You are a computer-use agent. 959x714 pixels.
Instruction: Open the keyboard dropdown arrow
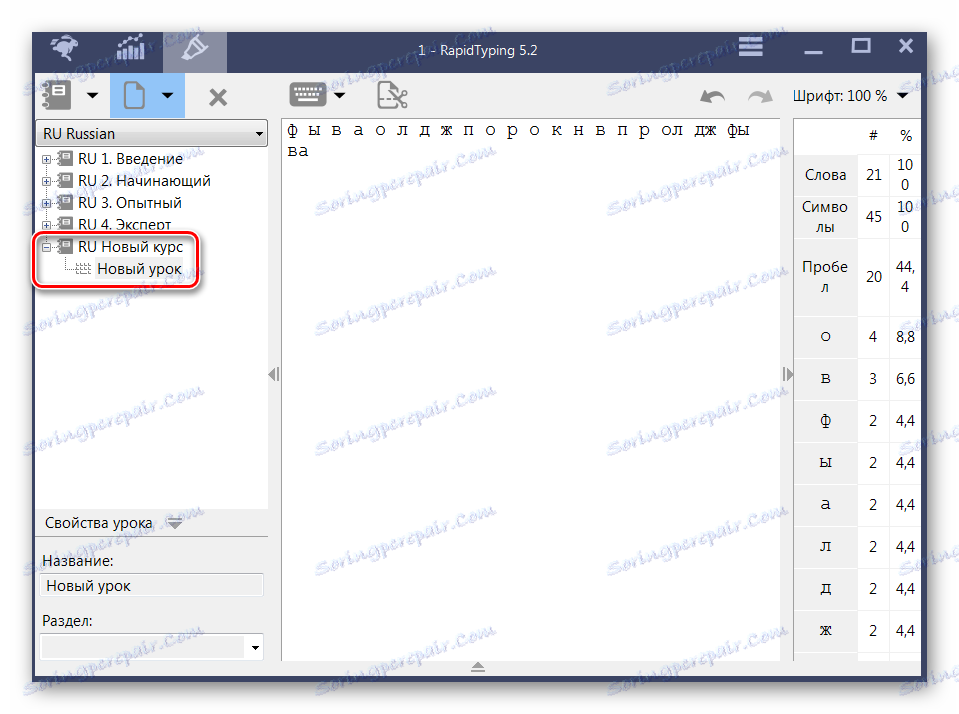click(x=339, y=95)
